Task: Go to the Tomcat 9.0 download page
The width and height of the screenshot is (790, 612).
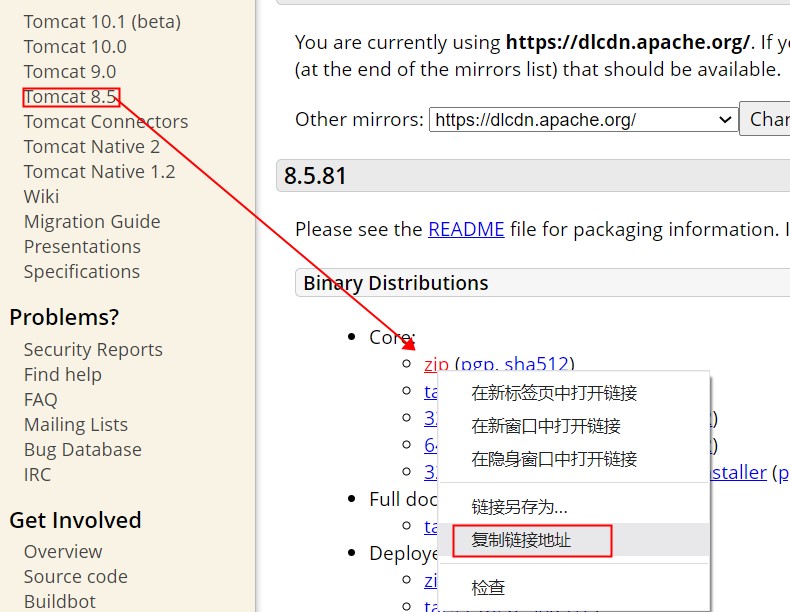Action: [70, 71]
